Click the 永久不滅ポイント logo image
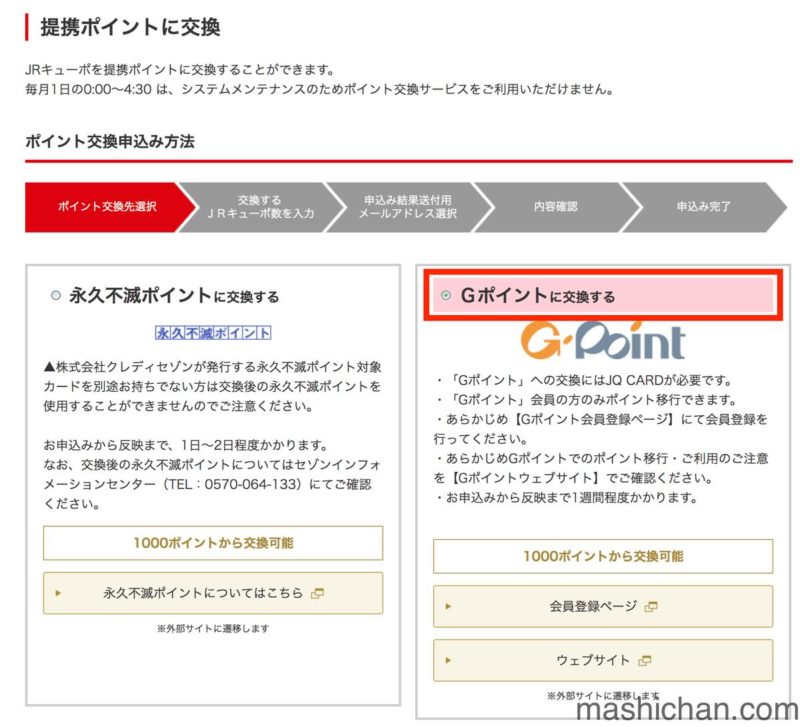 213,333
